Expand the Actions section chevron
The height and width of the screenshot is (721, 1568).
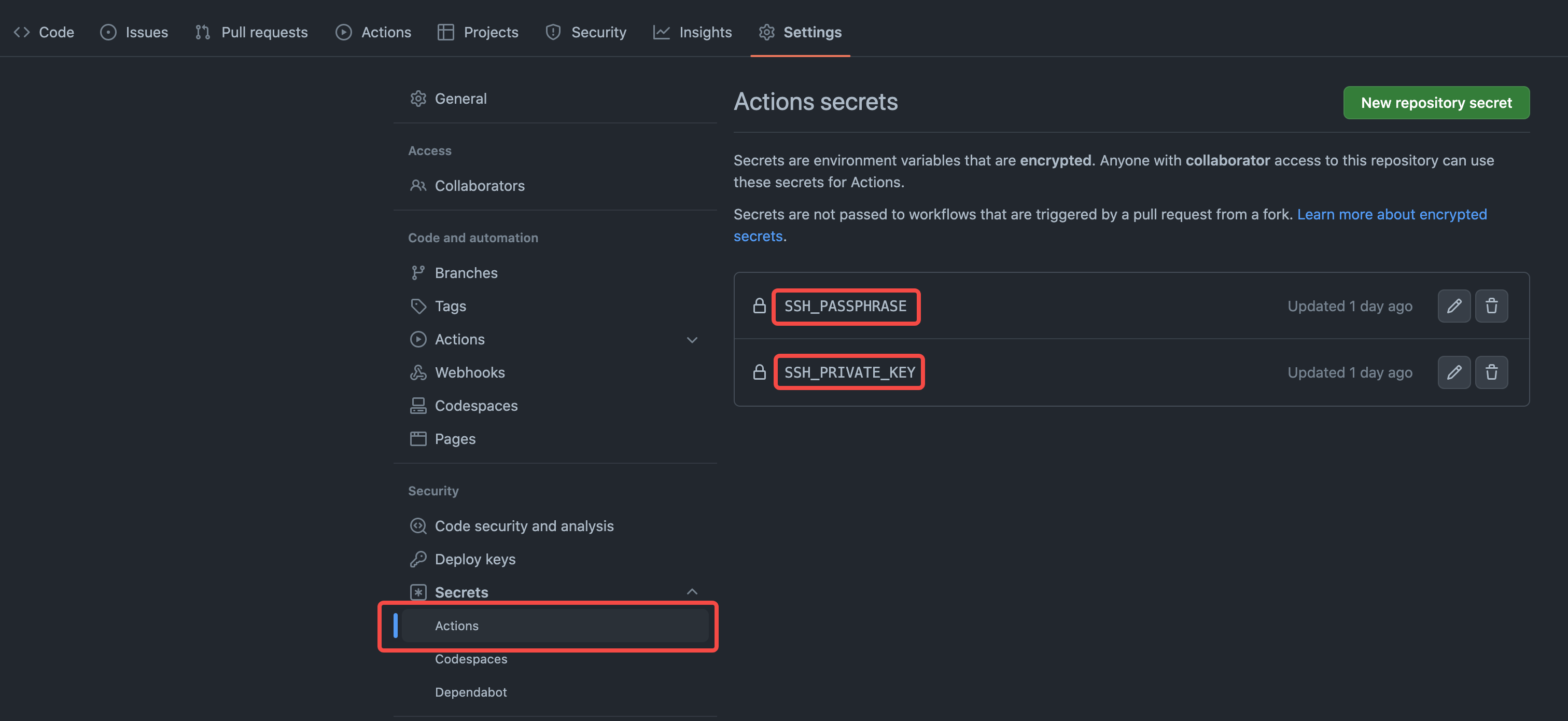pos(692,340)
